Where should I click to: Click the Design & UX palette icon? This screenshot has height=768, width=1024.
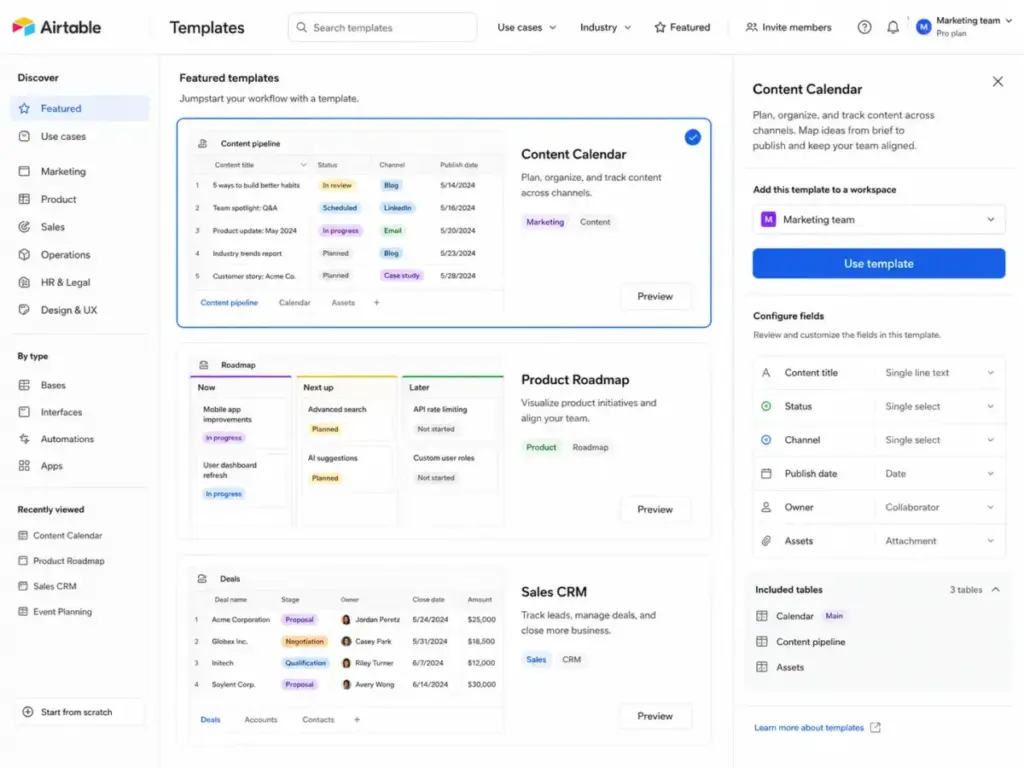(x=24, y=310)
